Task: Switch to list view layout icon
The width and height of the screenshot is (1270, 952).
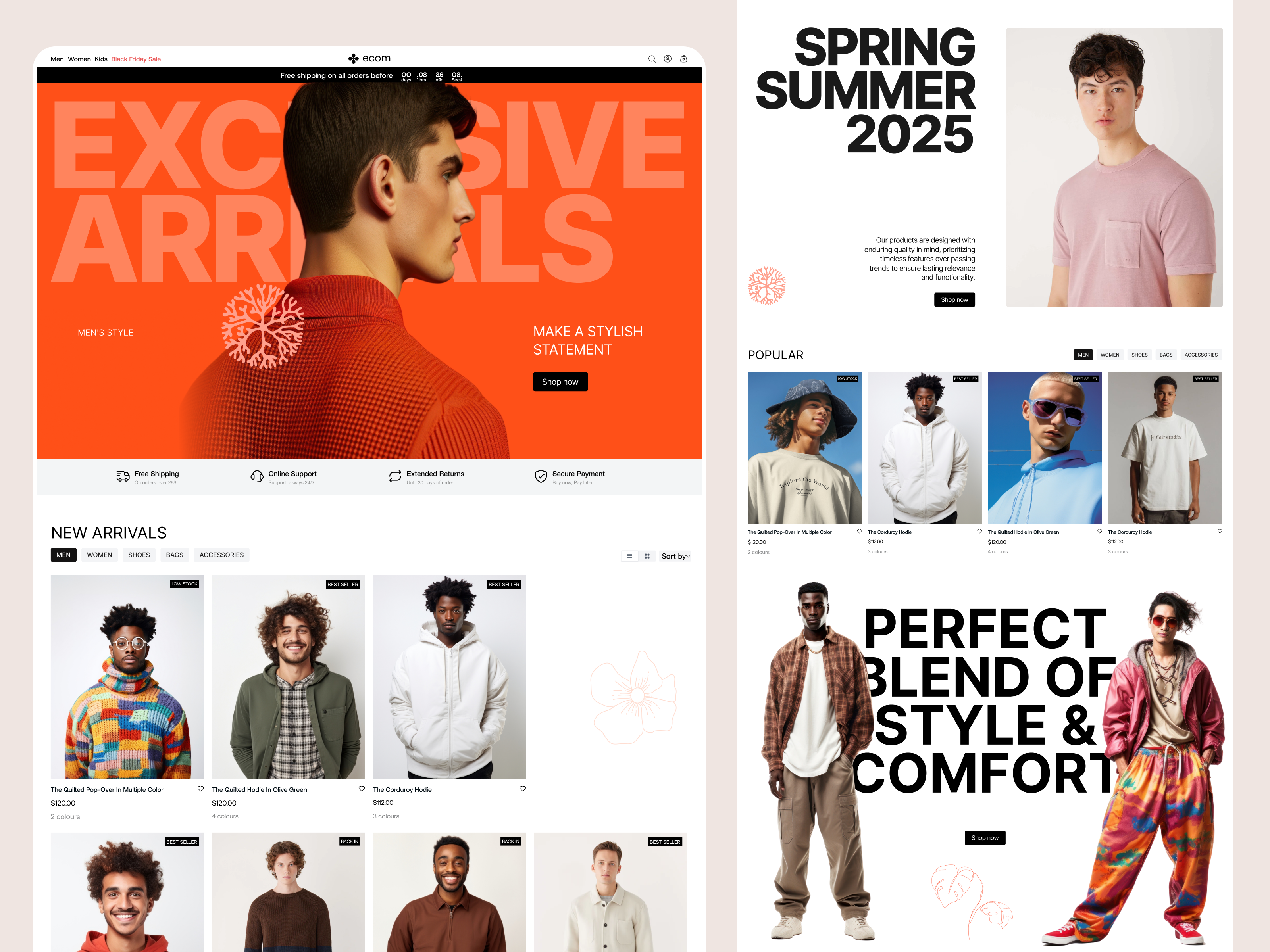Action: click(x=629, y=556)
